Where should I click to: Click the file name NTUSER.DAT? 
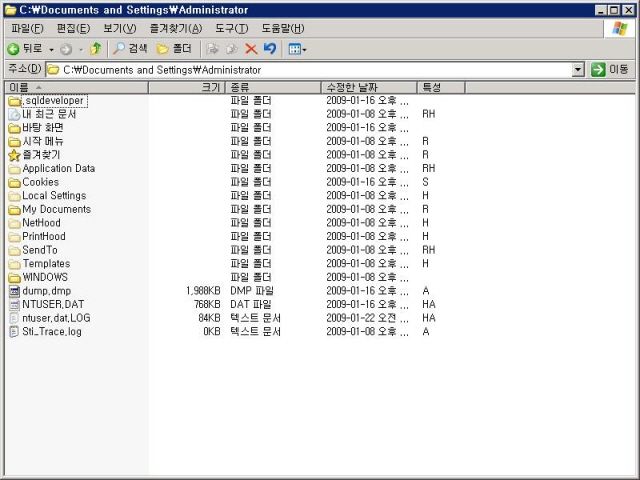coord(53,304)
